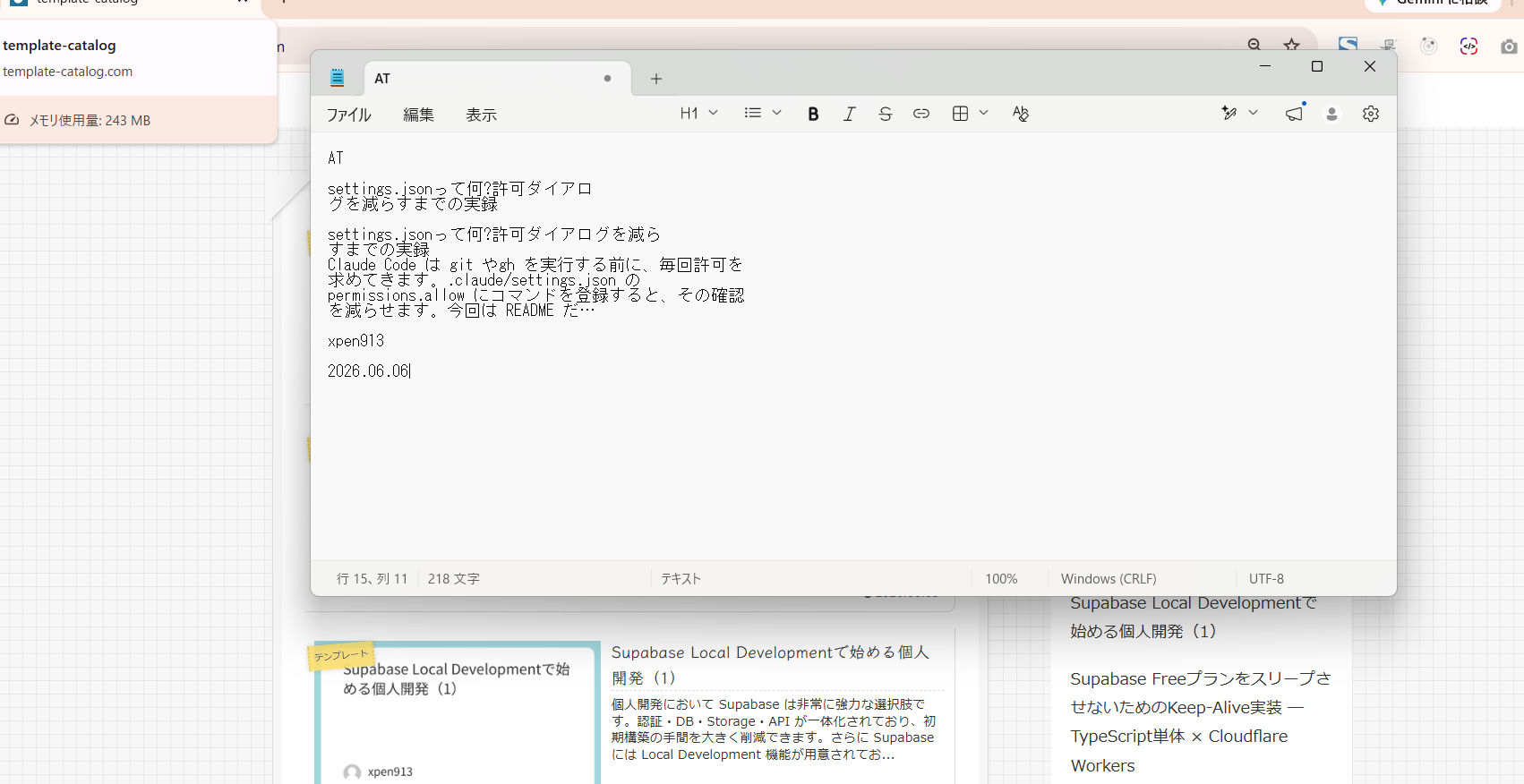
Task: Click the red code-bracket extension icon
Action: click(1468, 46)
